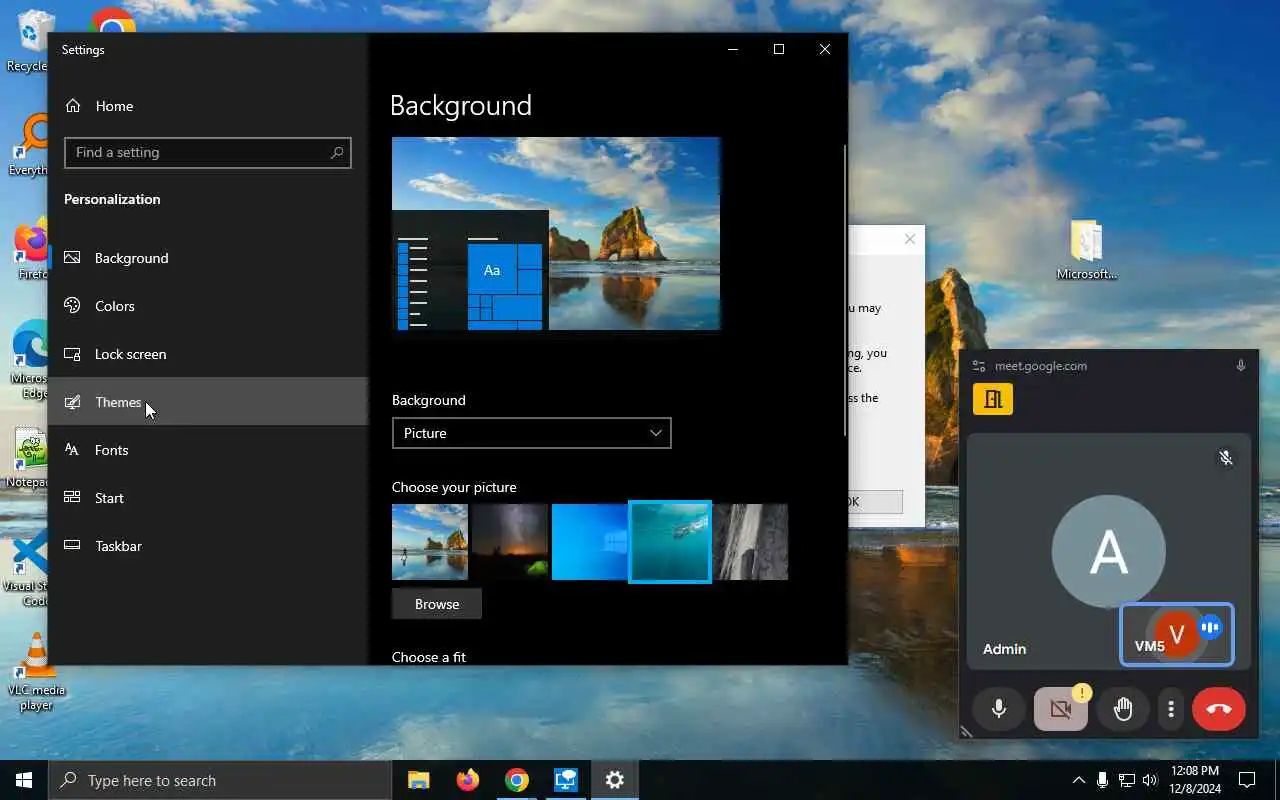Screen dimensions: 1280x800
Task: Click the Taskbar icon in sidebar
Action: (72, 546)
